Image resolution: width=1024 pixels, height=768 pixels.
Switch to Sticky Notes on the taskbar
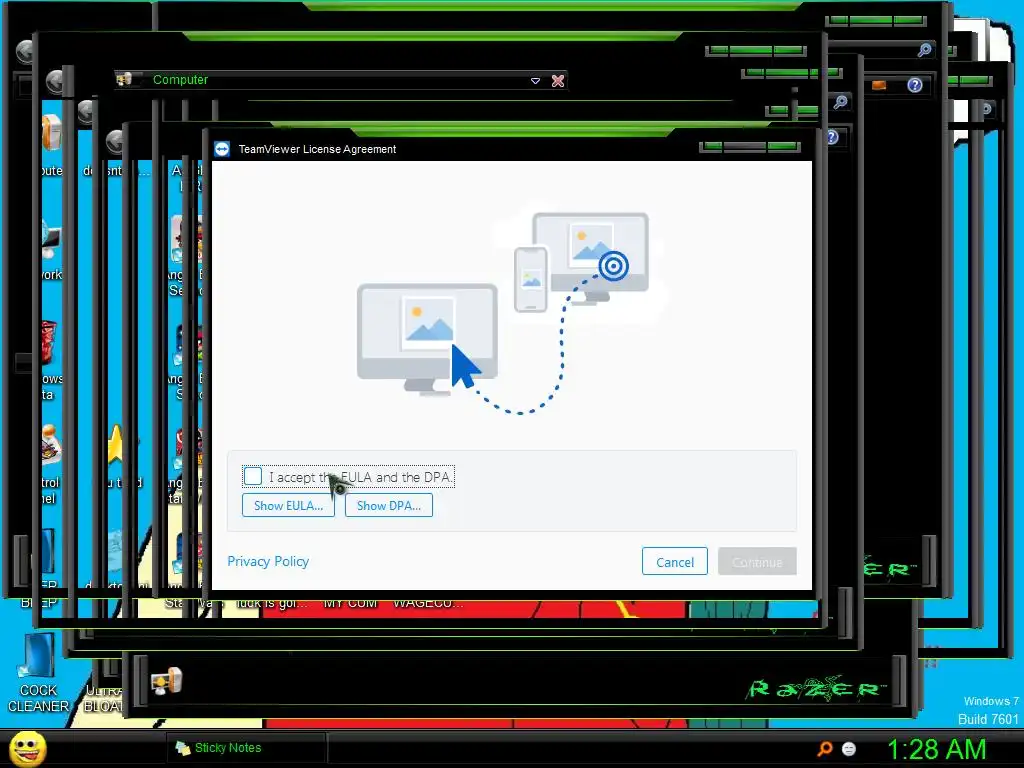[246, 748]
